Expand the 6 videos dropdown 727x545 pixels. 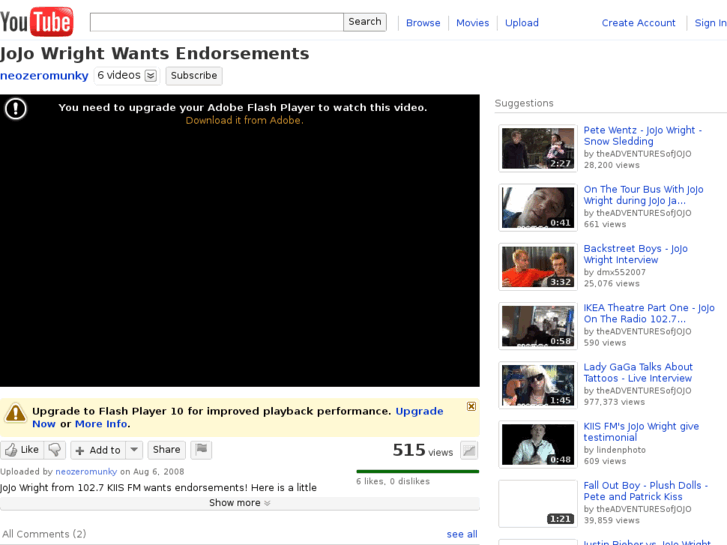pos(150,76)
